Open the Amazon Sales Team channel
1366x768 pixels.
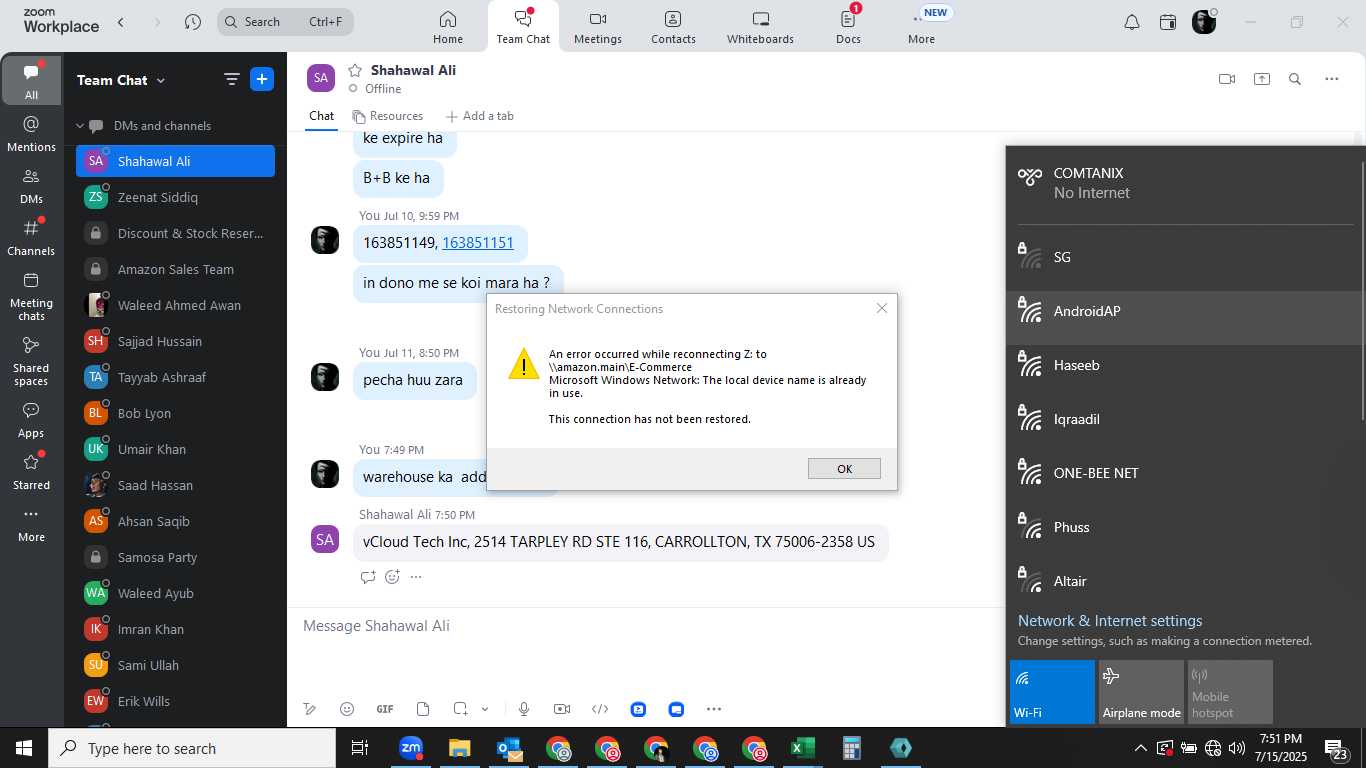(x=175, y=269)
